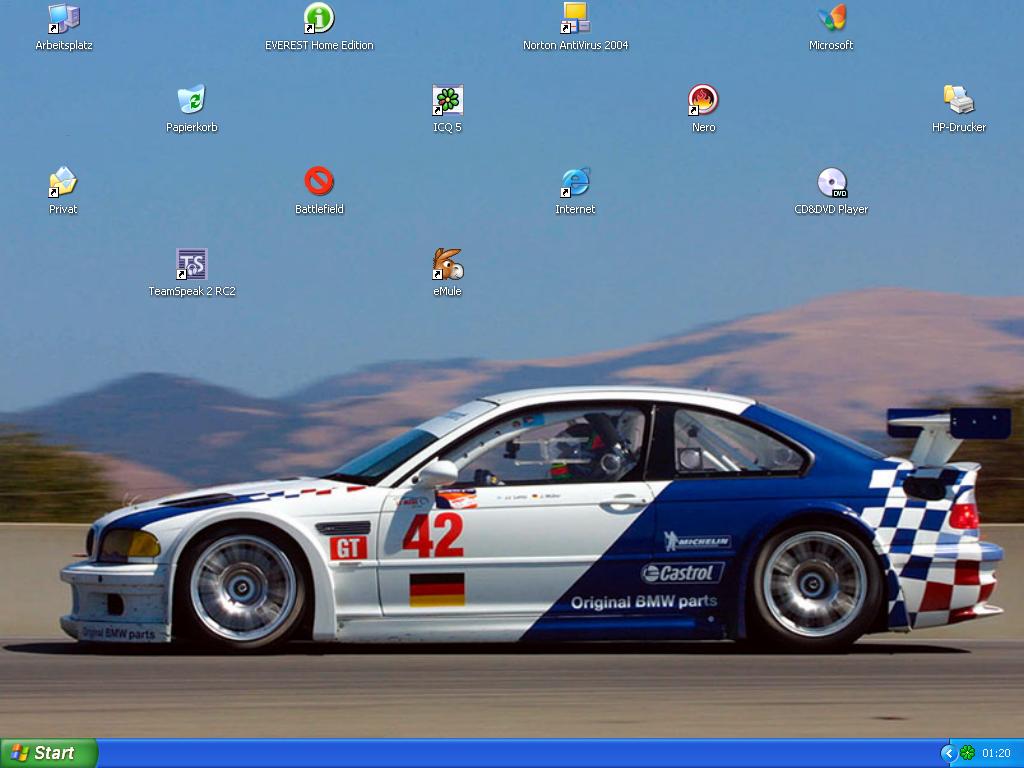Click the HP-Drucker printer icon

point(959,101)
